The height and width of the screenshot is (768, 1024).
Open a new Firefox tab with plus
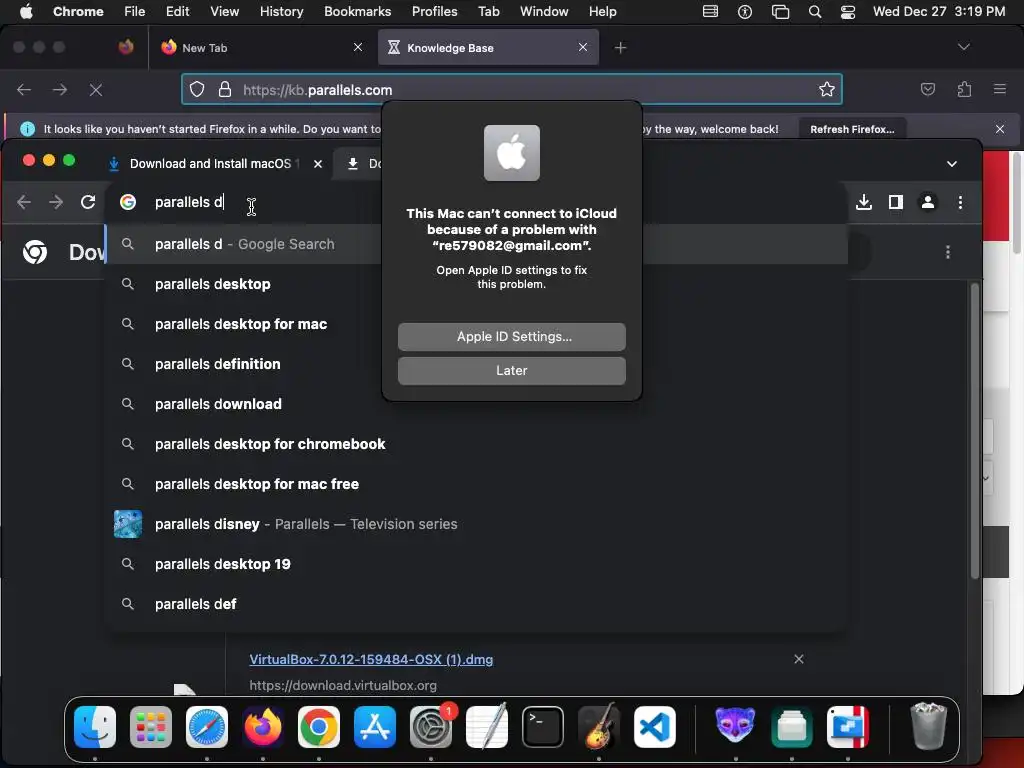click(620, 48)
